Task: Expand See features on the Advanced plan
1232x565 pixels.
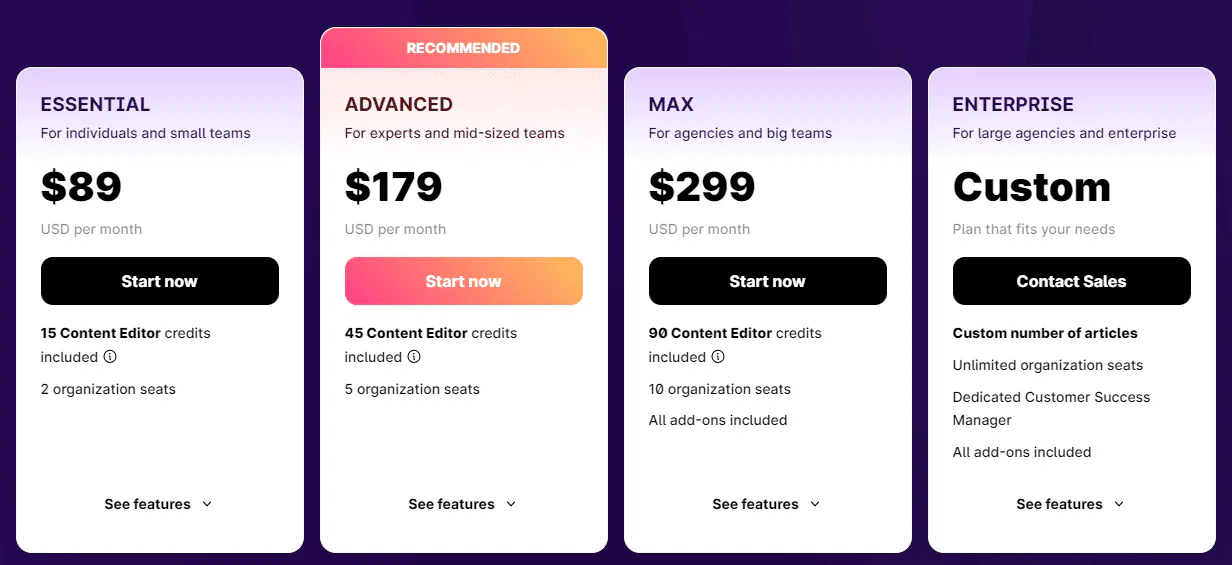Action: [463, 504]
